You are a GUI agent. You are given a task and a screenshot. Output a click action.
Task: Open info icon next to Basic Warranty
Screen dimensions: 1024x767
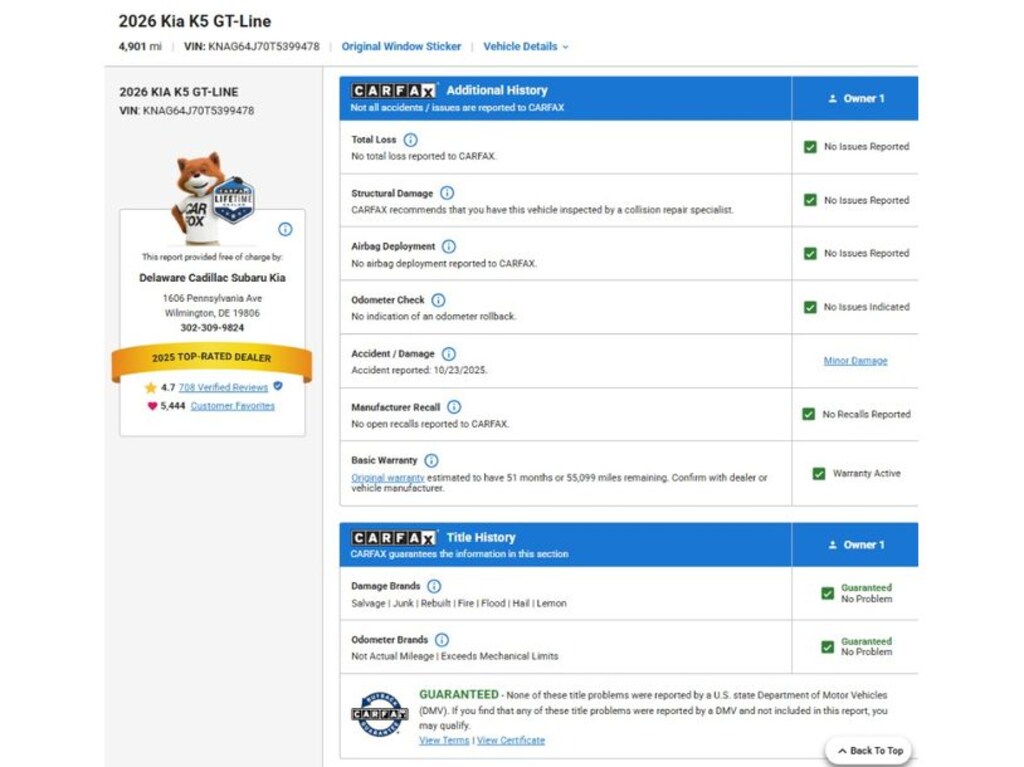pos(431,461)
